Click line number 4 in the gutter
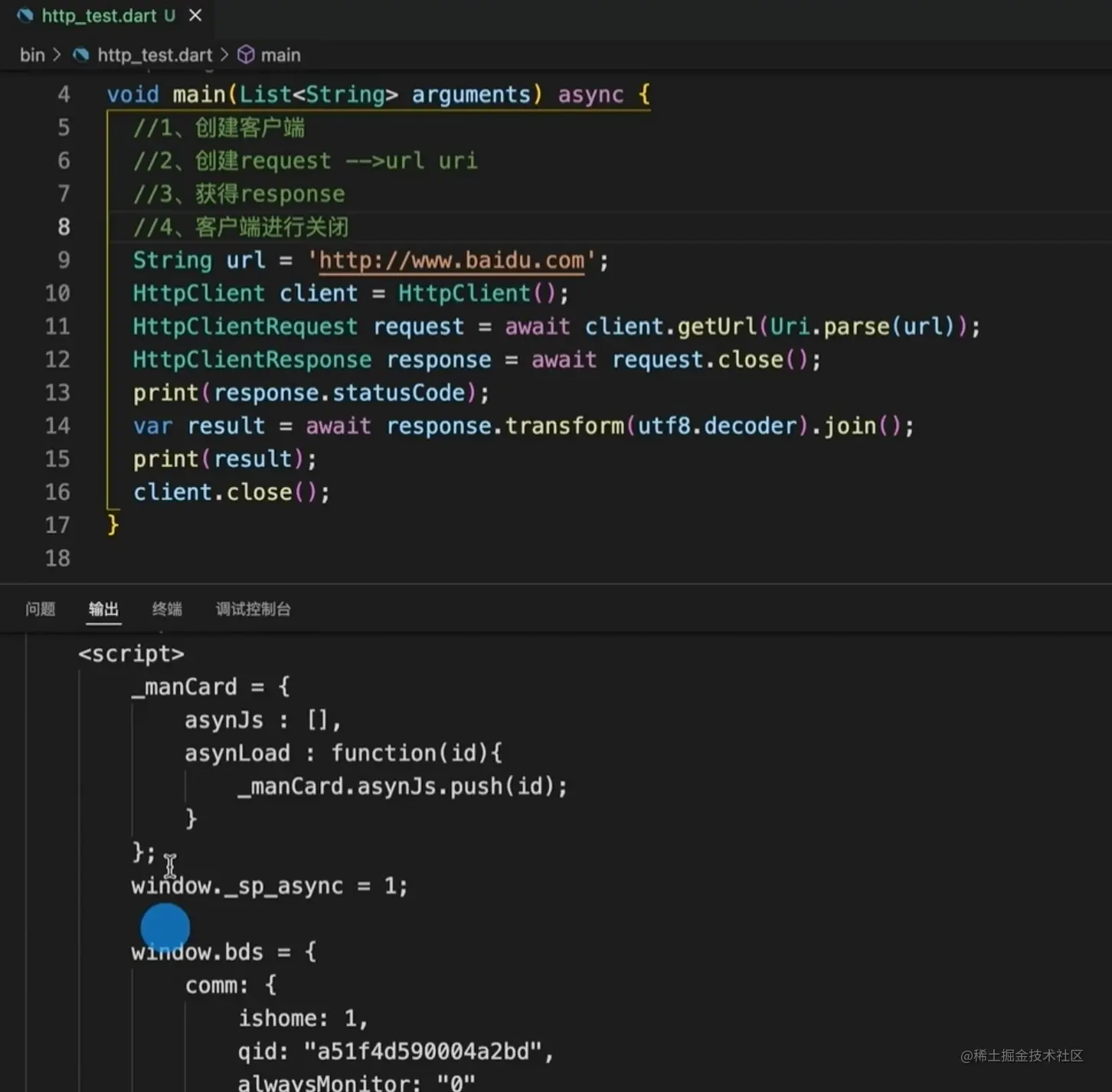Image resolution: width=1112 pixels, height=1092 pixels. [x=64, y=95]
